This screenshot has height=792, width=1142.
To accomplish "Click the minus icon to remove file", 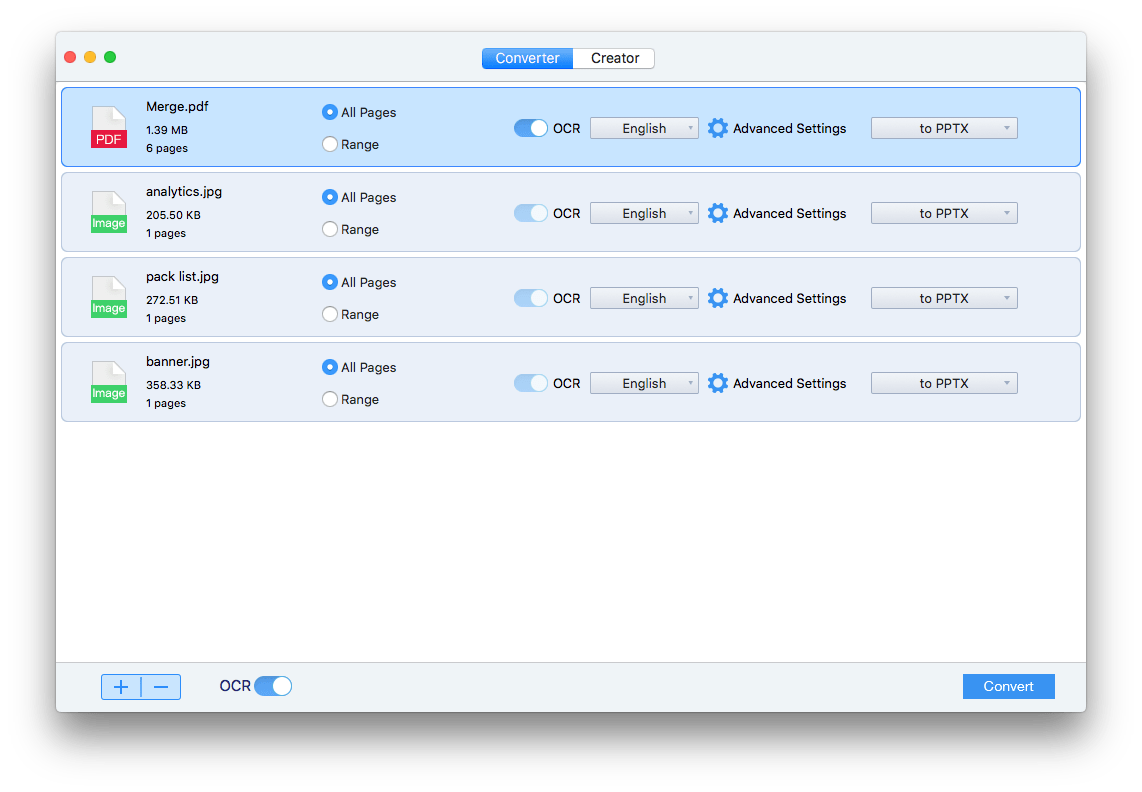I will tap(161, 687).
